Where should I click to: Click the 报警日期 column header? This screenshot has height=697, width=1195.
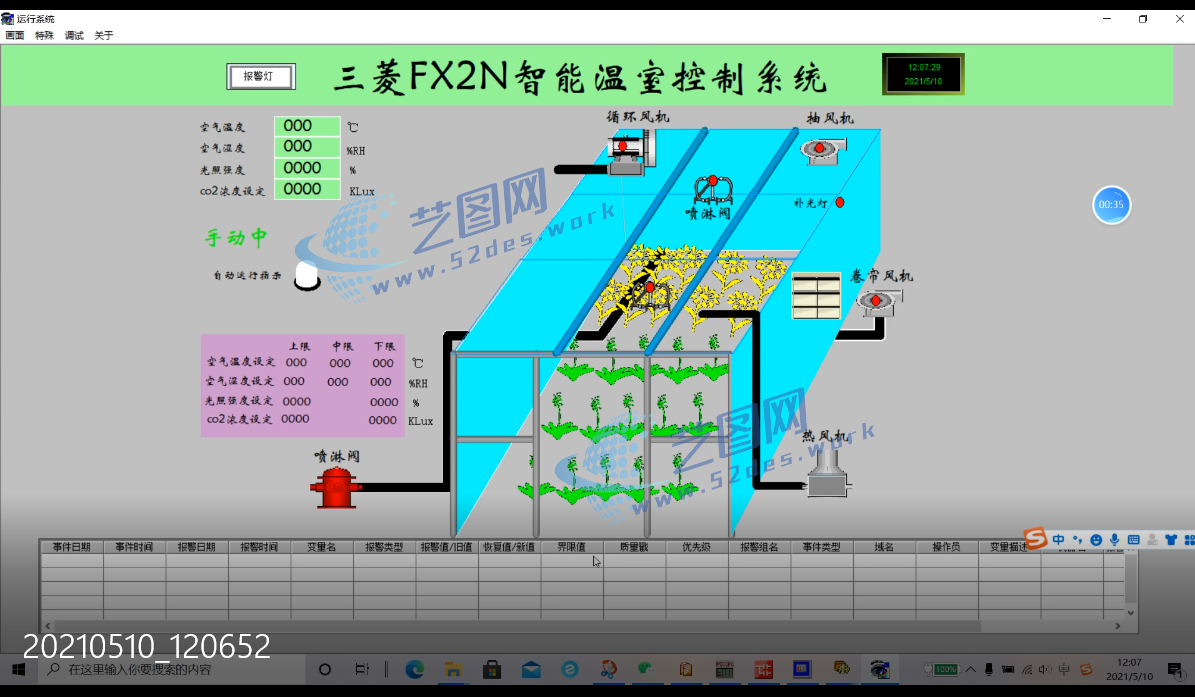[197, 547]
